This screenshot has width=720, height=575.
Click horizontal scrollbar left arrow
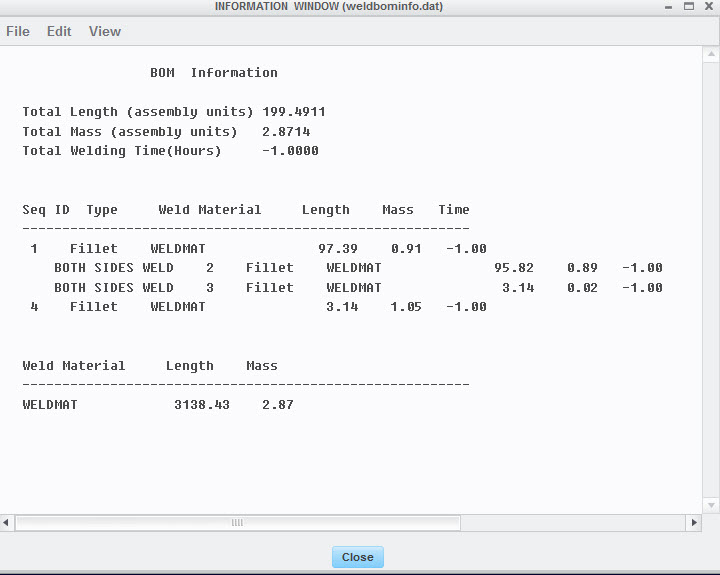[x=6, y=522]
